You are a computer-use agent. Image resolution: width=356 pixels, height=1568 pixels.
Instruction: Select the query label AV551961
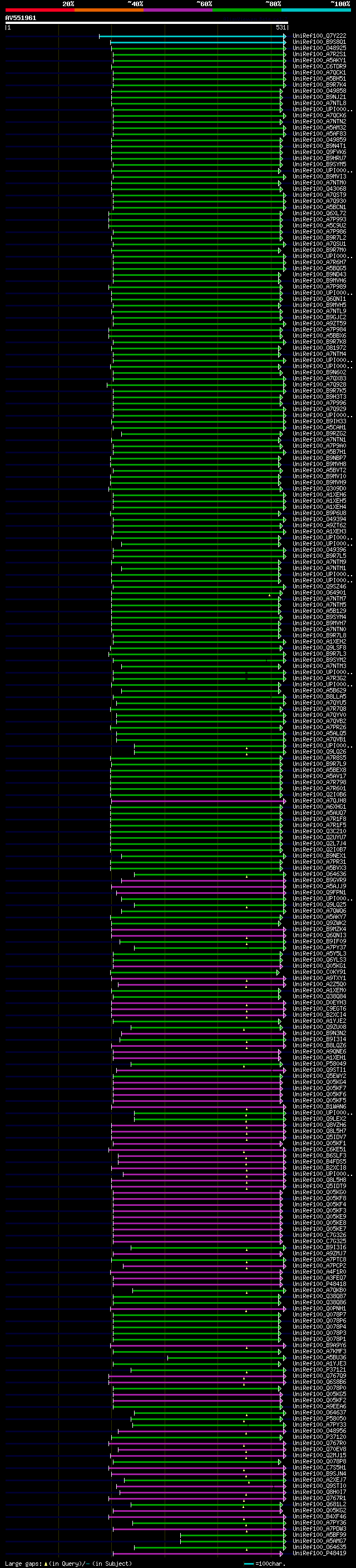(21, 18)
